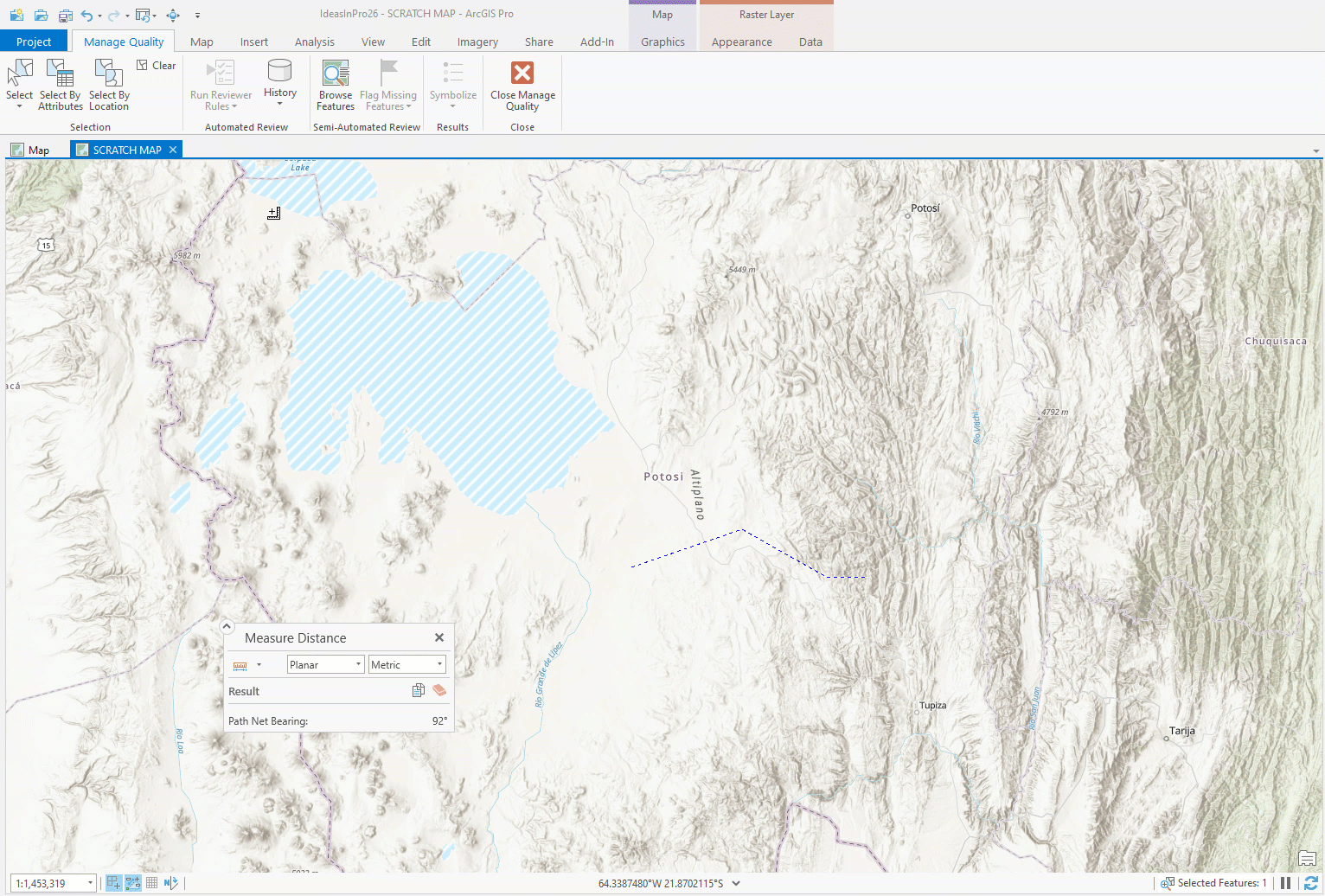
Task: Open the Imagery ribbon tab
Action: click(477, 42)
